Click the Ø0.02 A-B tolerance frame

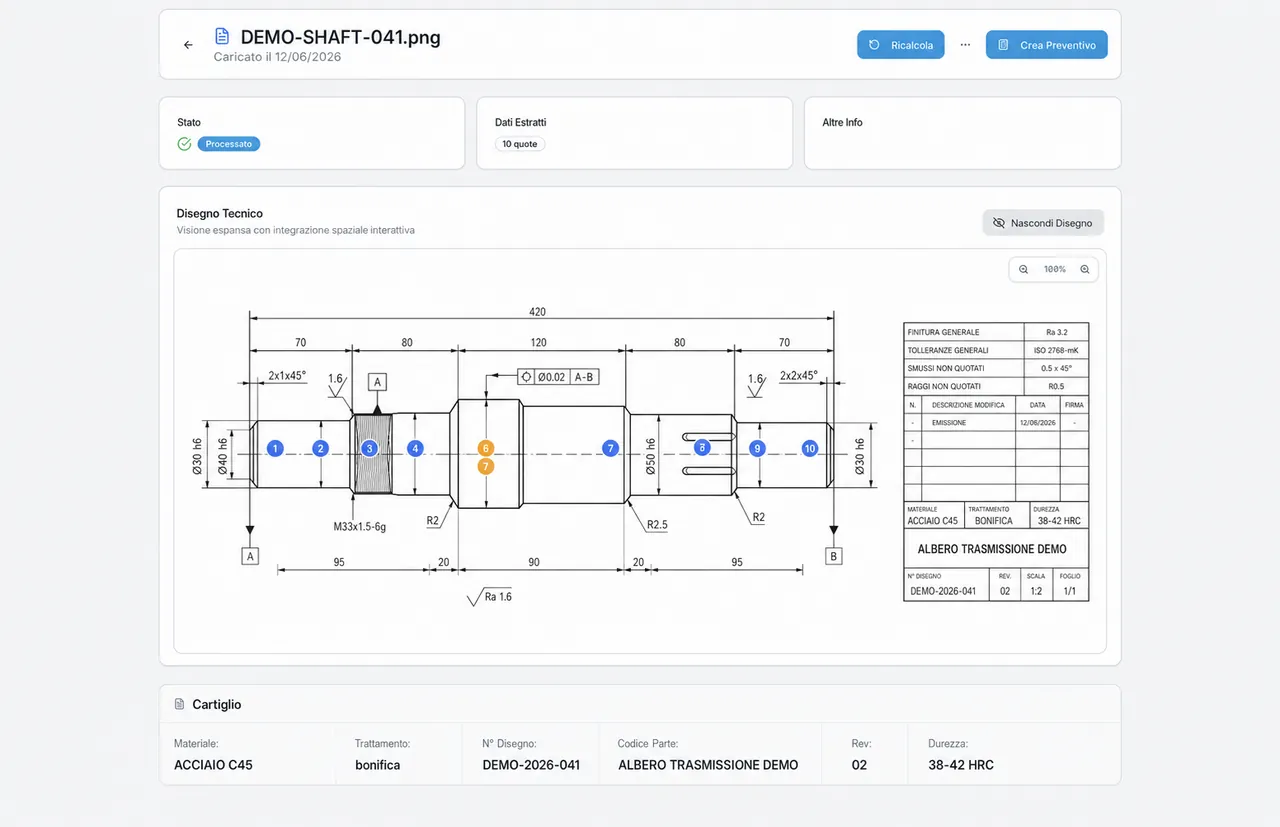click(x=558, y=377)
